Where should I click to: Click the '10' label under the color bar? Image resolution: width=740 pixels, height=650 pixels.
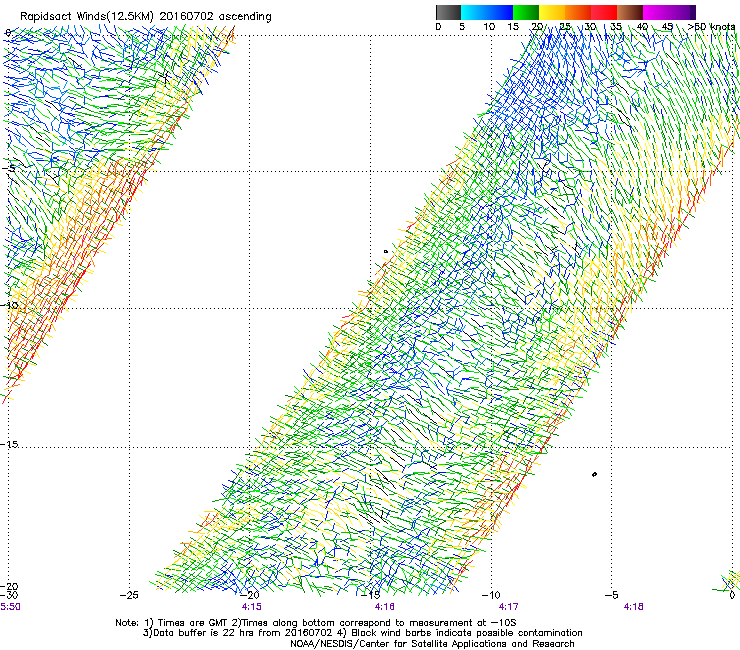(x=489, y=27)
